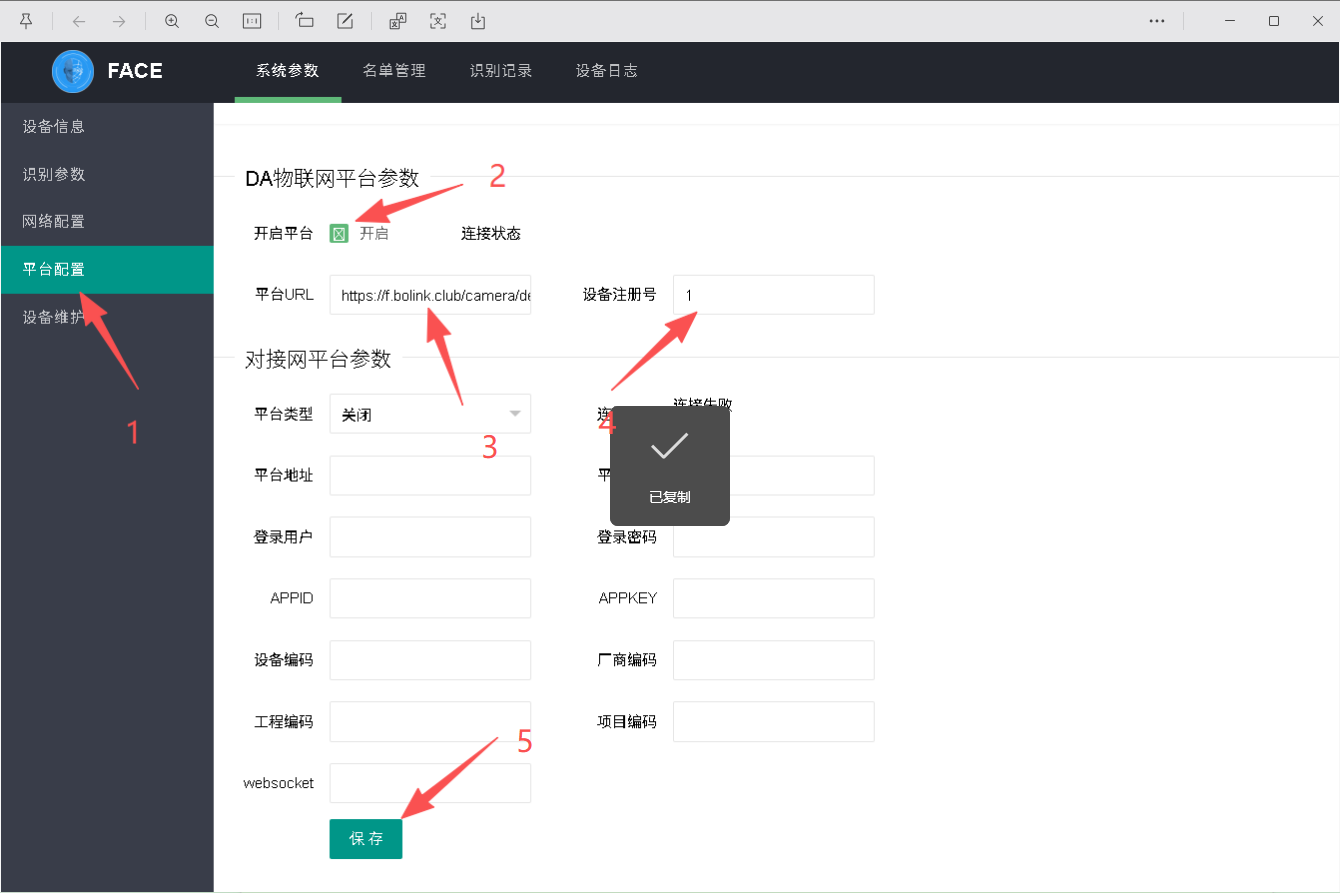Open the 系统参数 tab

287,71
